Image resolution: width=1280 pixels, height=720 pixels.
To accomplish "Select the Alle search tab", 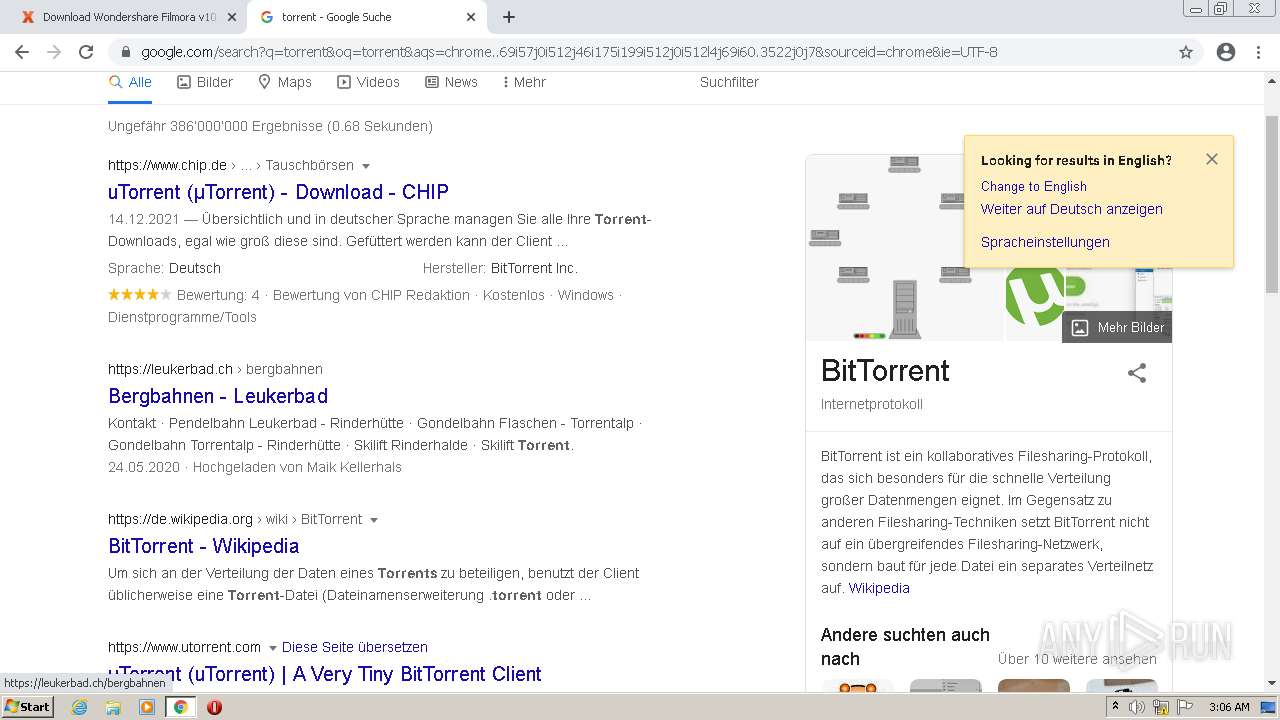I will pos(130,82).
